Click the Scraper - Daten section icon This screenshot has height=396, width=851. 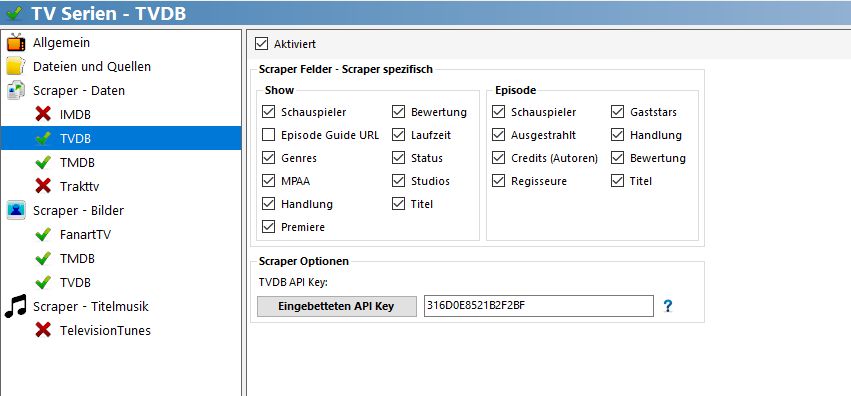16,91
